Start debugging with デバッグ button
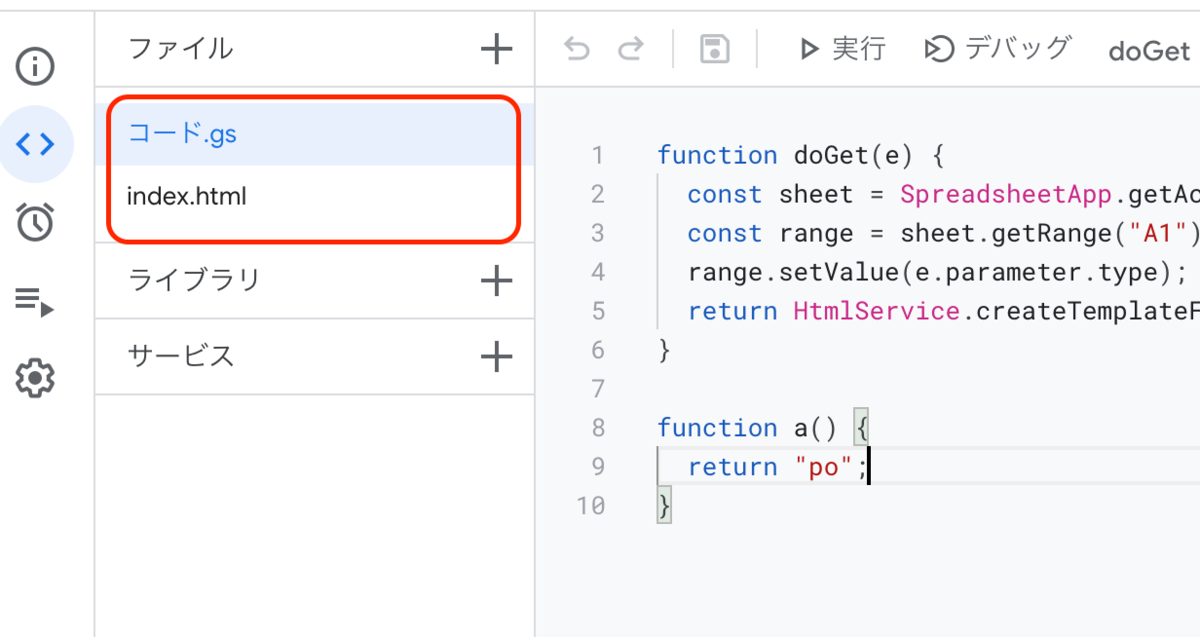The height and width of the screenshot is (637, 1200). pyautogui.click(x=997, y=48)
